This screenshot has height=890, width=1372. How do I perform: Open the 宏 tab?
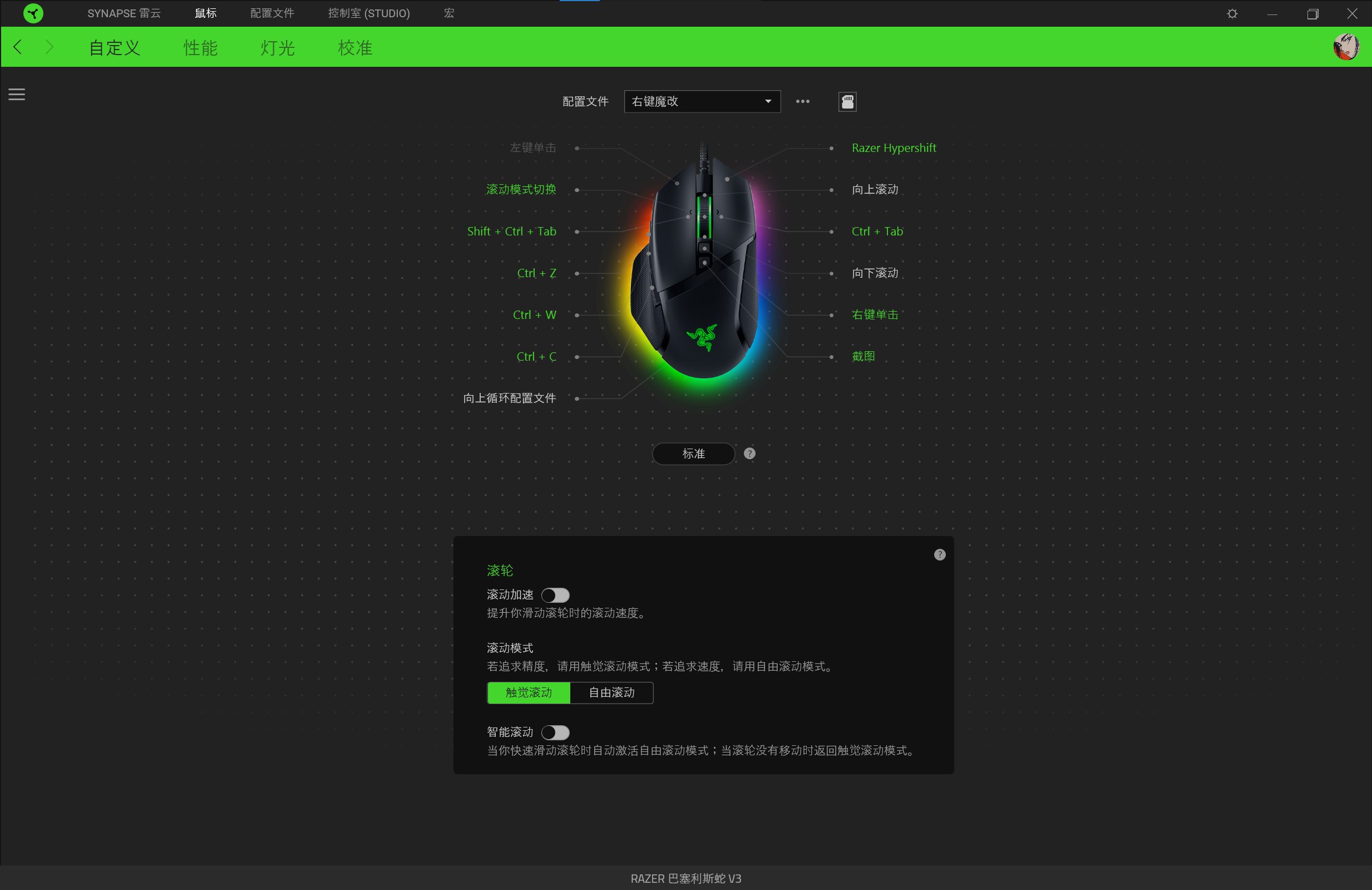click(449, 13)
